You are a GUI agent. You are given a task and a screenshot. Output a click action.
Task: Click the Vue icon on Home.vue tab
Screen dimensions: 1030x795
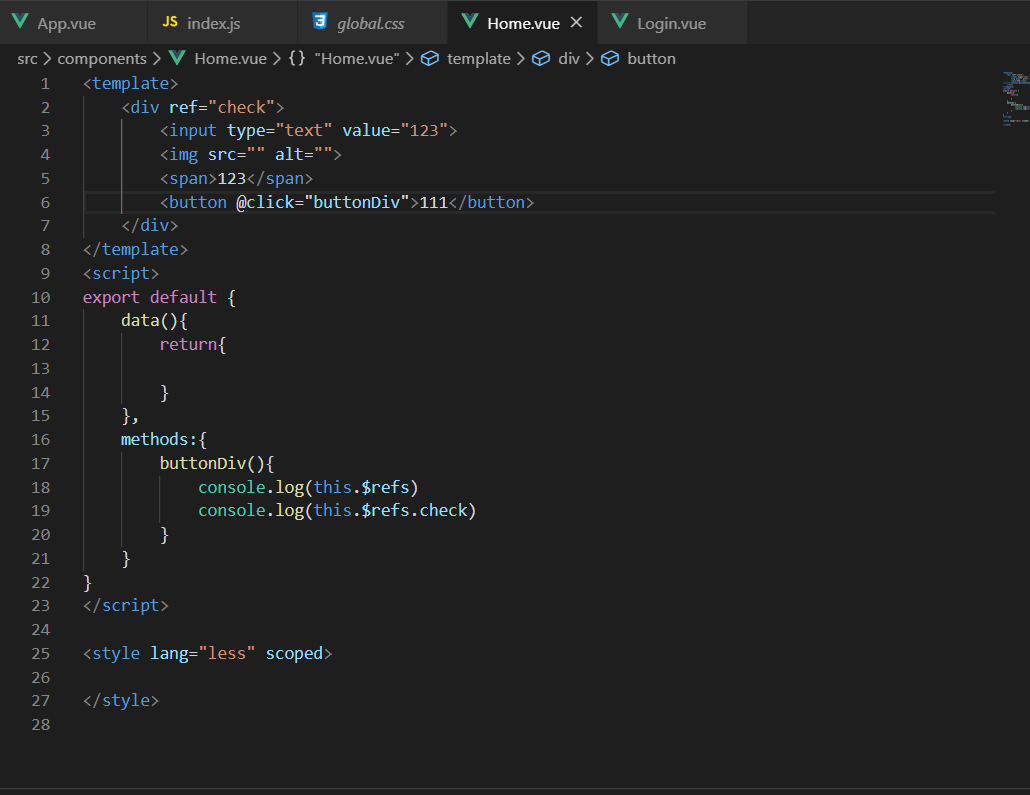(470, 22)
